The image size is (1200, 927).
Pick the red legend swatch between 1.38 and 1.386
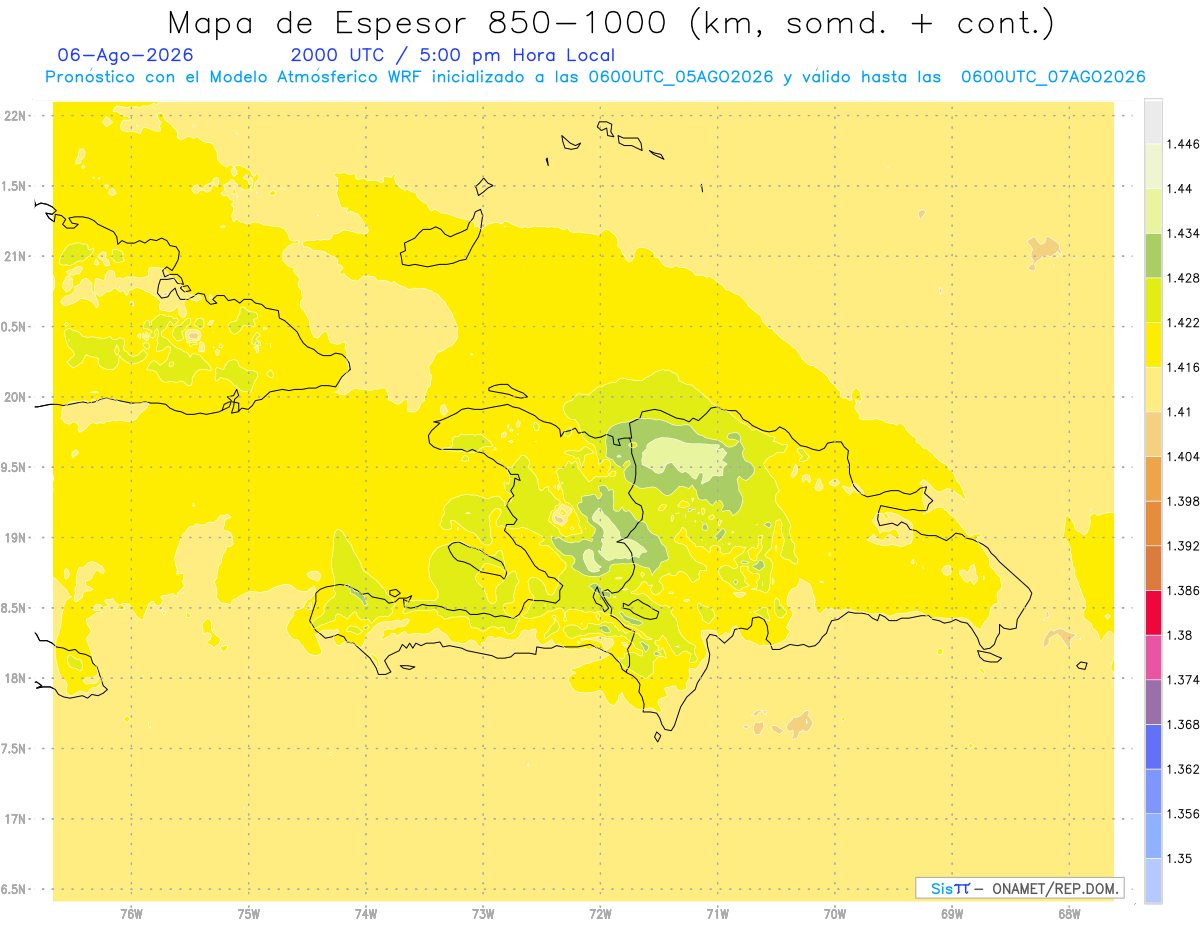point(1153,613)
